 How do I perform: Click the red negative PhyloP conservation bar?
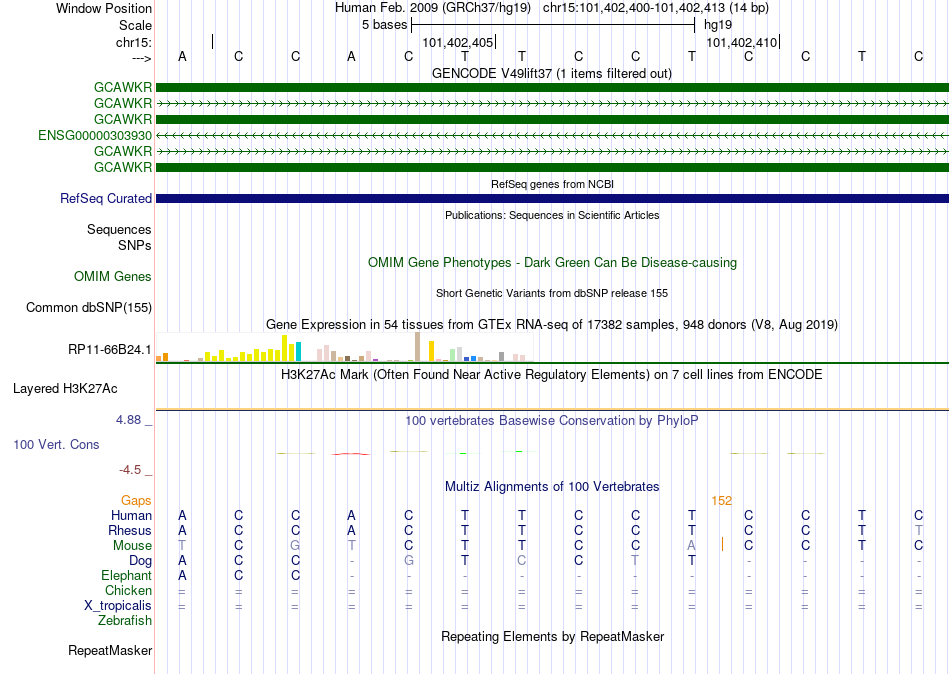[x=351, y=453]
